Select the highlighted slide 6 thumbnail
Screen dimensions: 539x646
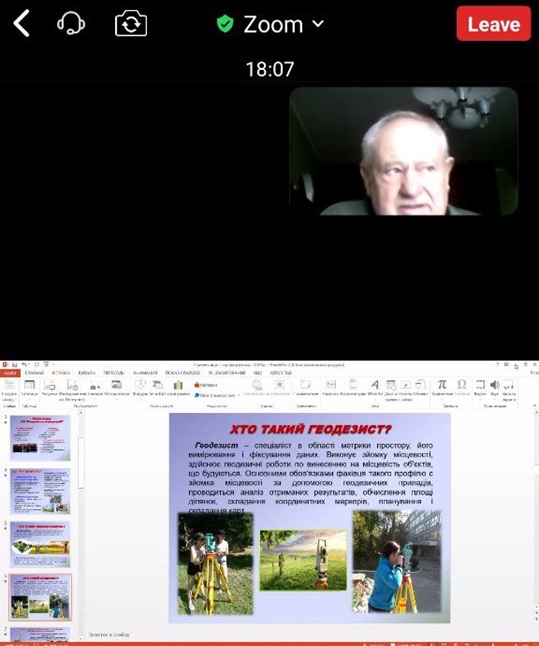click(40, 597)
